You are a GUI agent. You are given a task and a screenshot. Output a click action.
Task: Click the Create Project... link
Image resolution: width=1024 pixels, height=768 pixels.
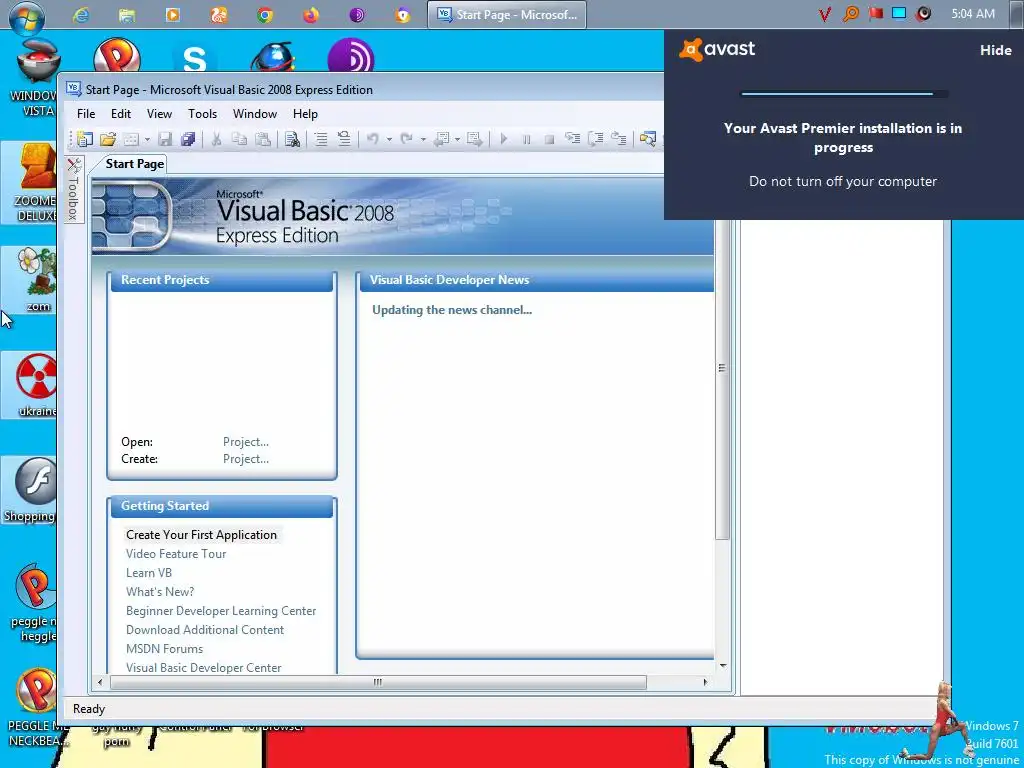coord(246,459)
